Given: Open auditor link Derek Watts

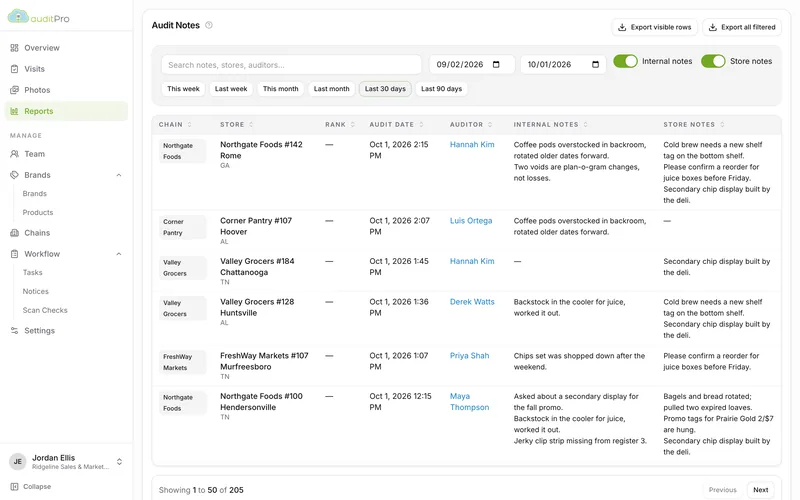Looking at the screenshot, I should point(472,302).
